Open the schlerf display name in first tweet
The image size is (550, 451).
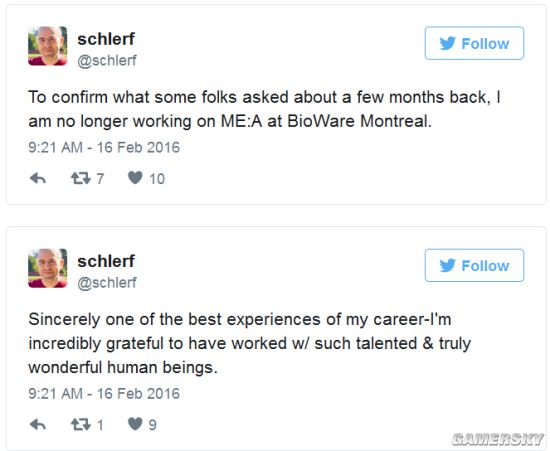click(106, 39)
